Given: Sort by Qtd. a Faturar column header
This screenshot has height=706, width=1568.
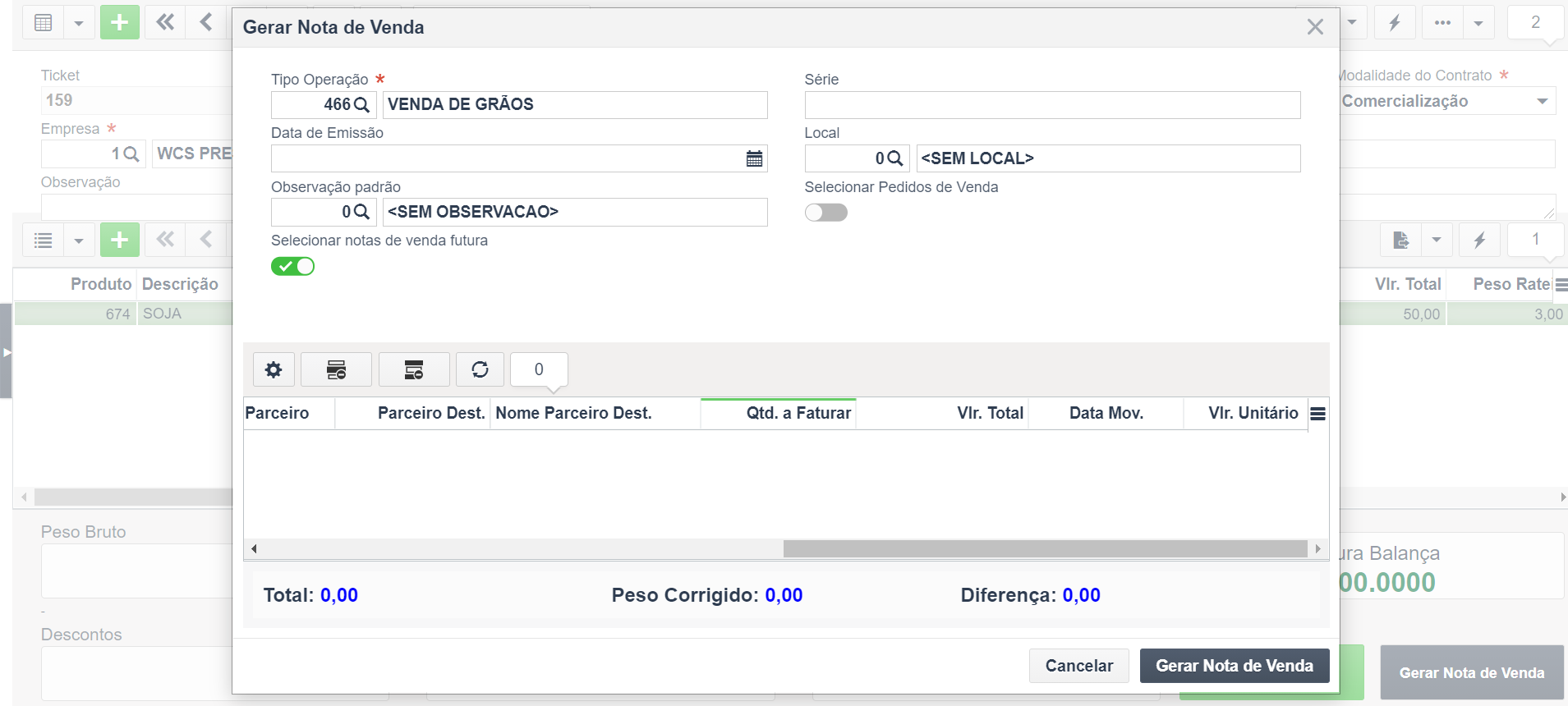Looking at the screenshot, I should pyautogui.click(x=778, y=413).
